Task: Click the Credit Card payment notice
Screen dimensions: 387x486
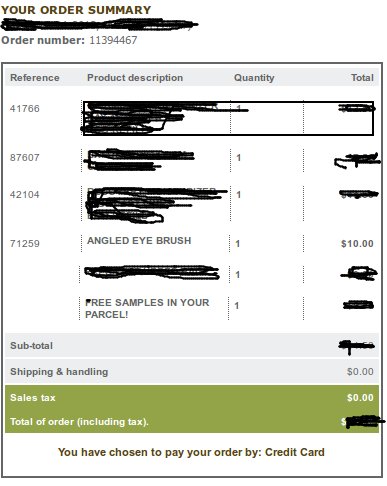Action: (x=191, y=452)
